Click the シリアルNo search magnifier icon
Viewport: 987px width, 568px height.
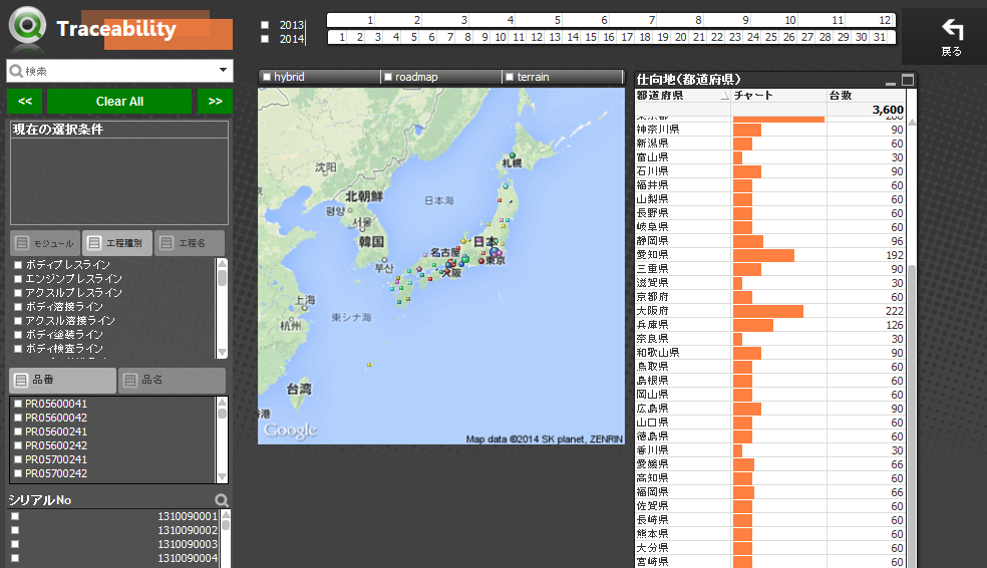(x=221, y=500)
